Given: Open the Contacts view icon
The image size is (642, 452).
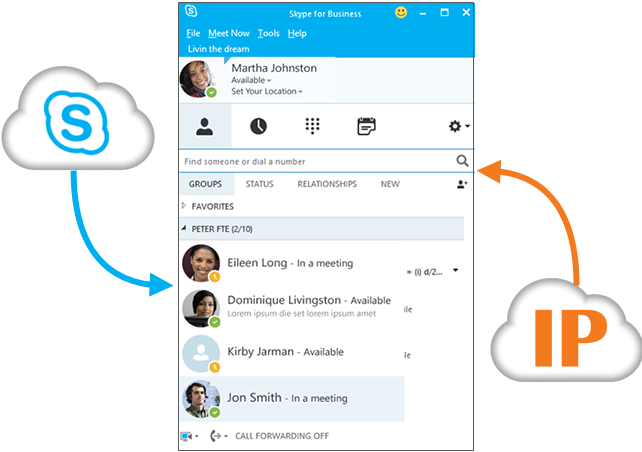Looking at the screenshot, I should (205, 127).
